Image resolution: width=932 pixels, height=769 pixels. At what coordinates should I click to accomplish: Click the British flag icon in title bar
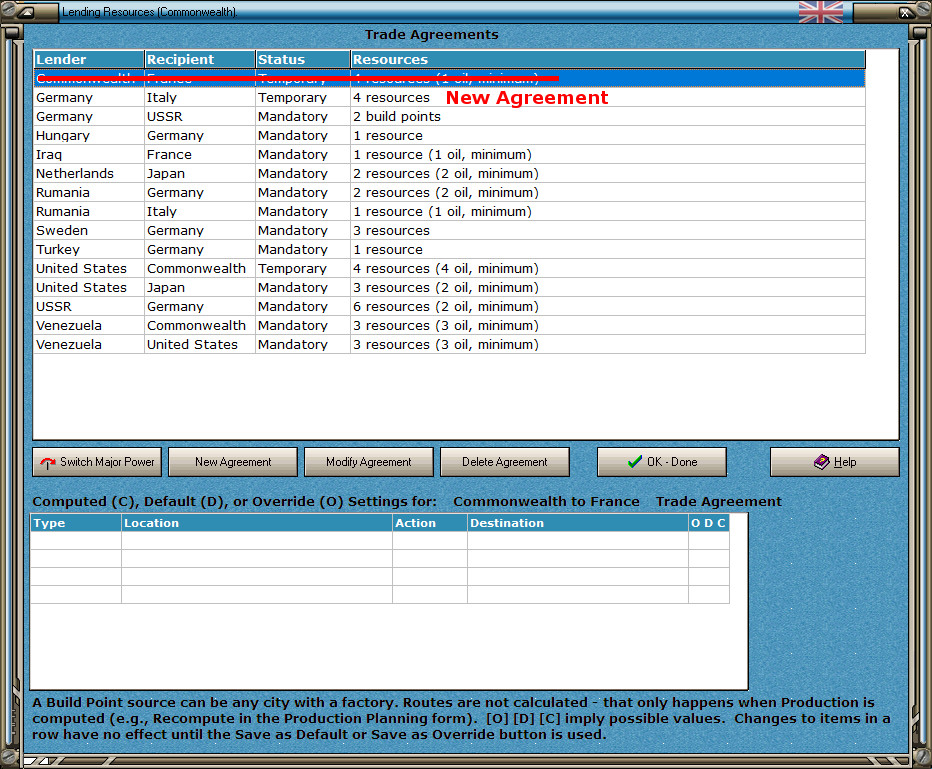[x=820, y=12]
